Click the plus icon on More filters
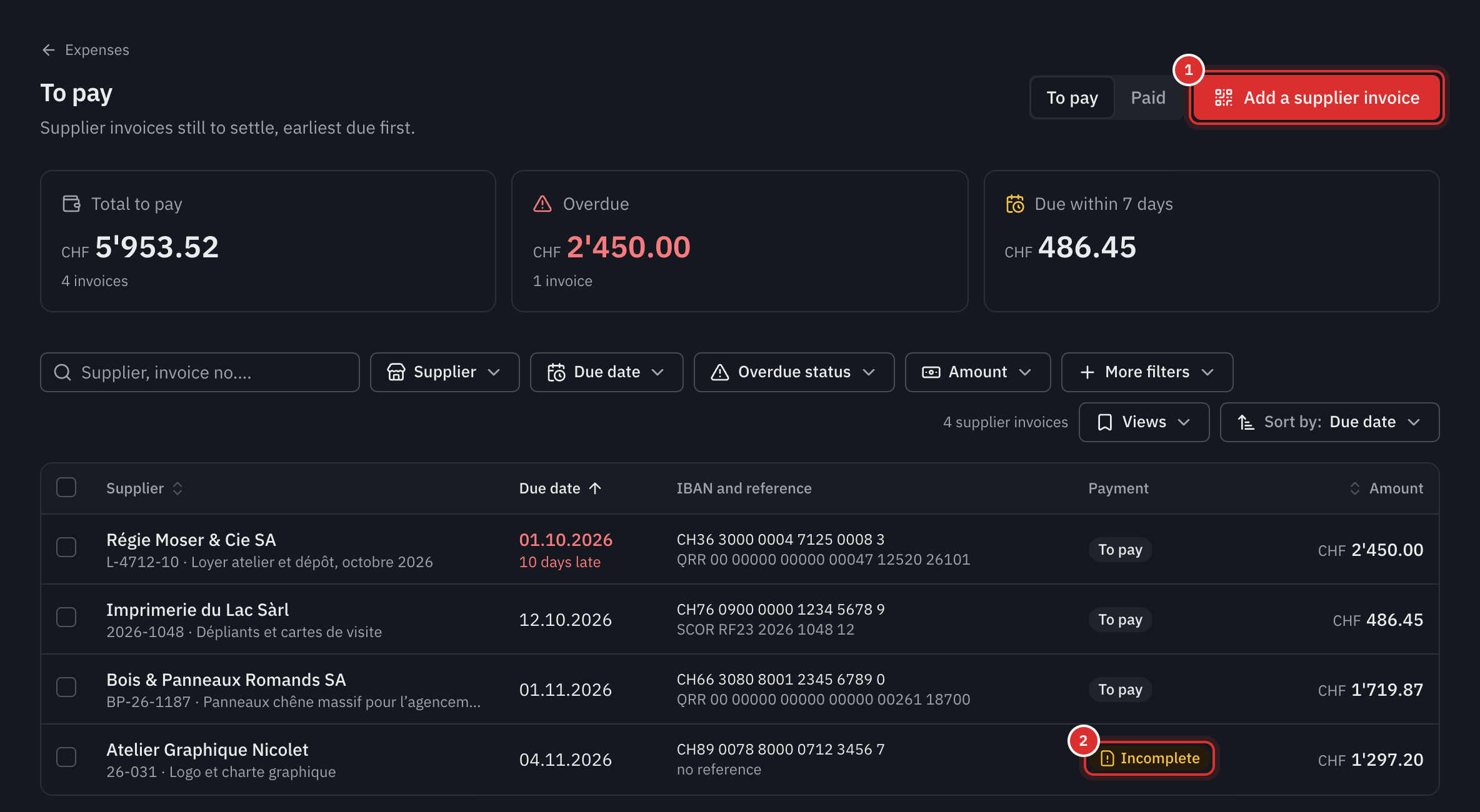The width and height of the screenshot is (1480, 812). coord(1087,372)
